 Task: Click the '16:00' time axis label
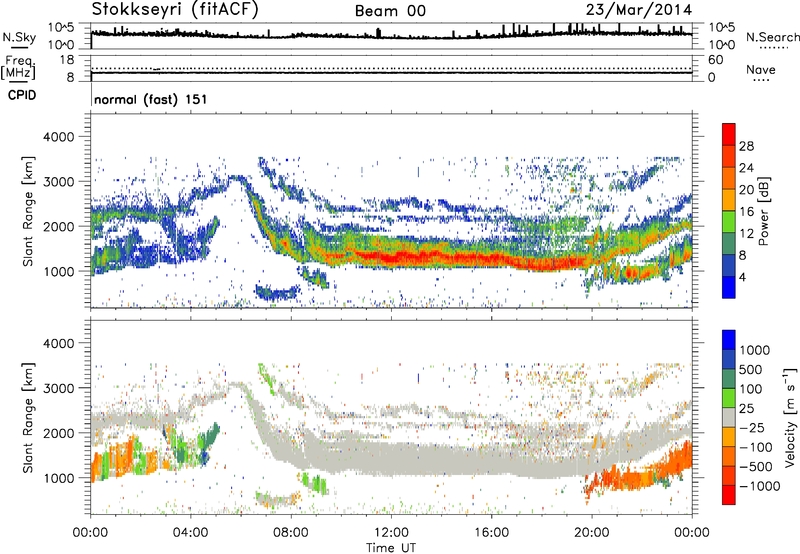pos(491,533)
